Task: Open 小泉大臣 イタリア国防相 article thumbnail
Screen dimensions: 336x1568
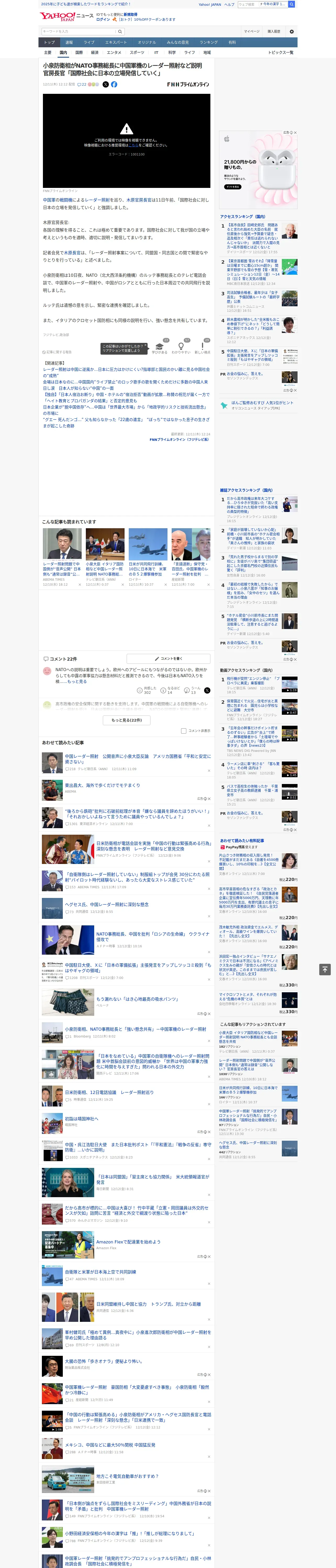Action: pyautogui.click(x=105, y=544)
